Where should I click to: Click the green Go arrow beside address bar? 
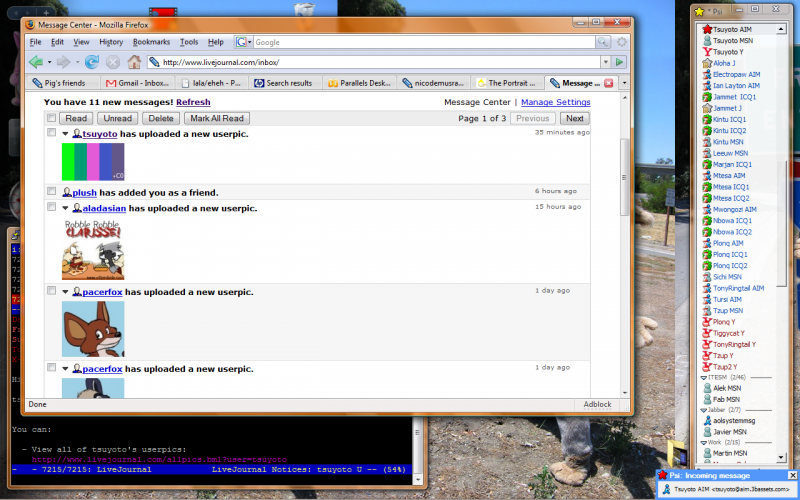619,62
